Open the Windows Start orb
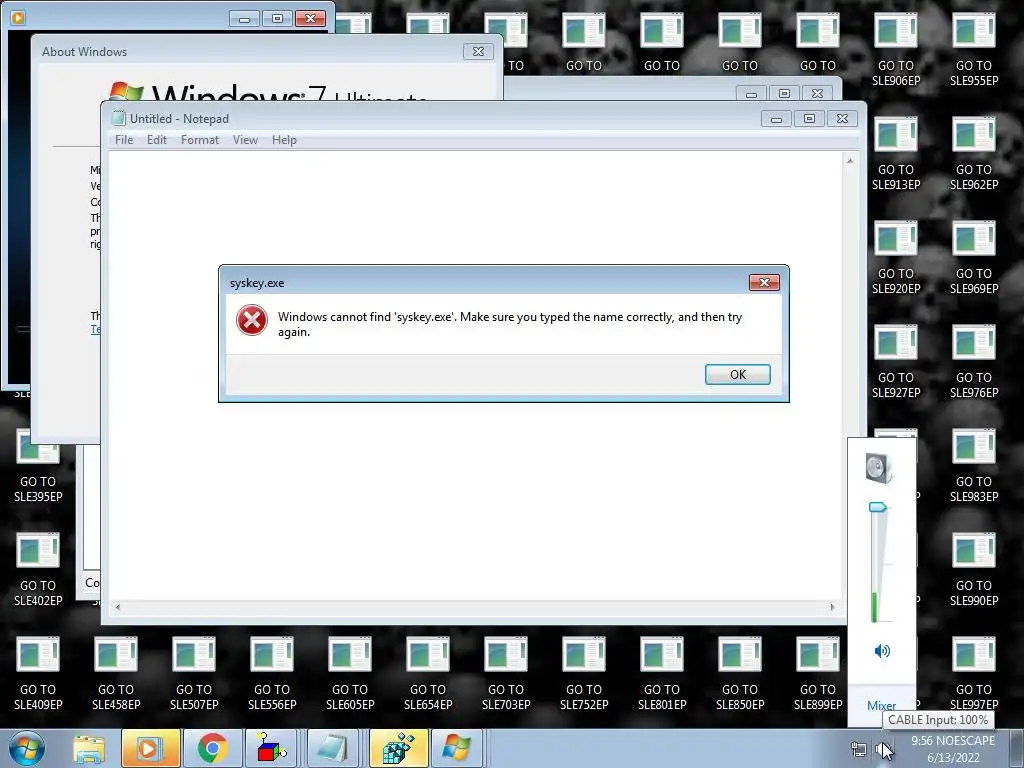 [27, 748]
